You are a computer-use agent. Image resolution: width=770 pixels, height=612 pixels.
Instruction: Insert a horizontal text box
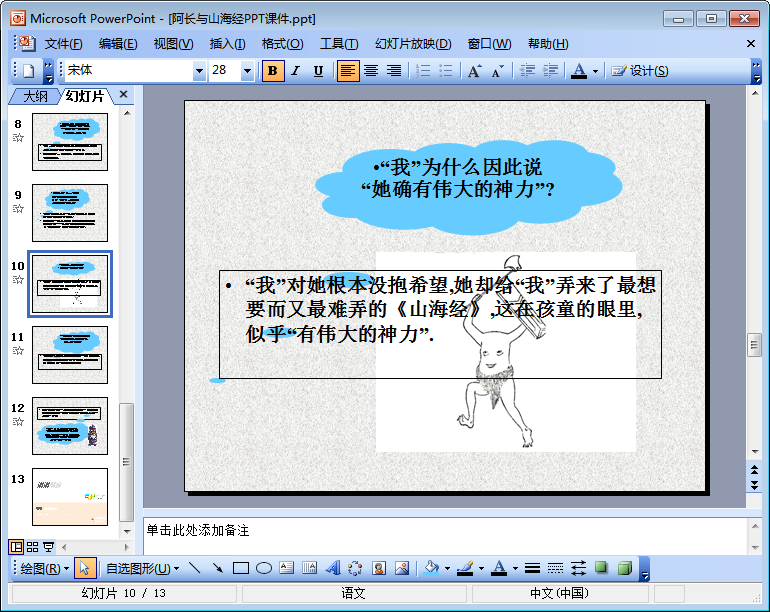pyautogui.click(x=287, y=568)
